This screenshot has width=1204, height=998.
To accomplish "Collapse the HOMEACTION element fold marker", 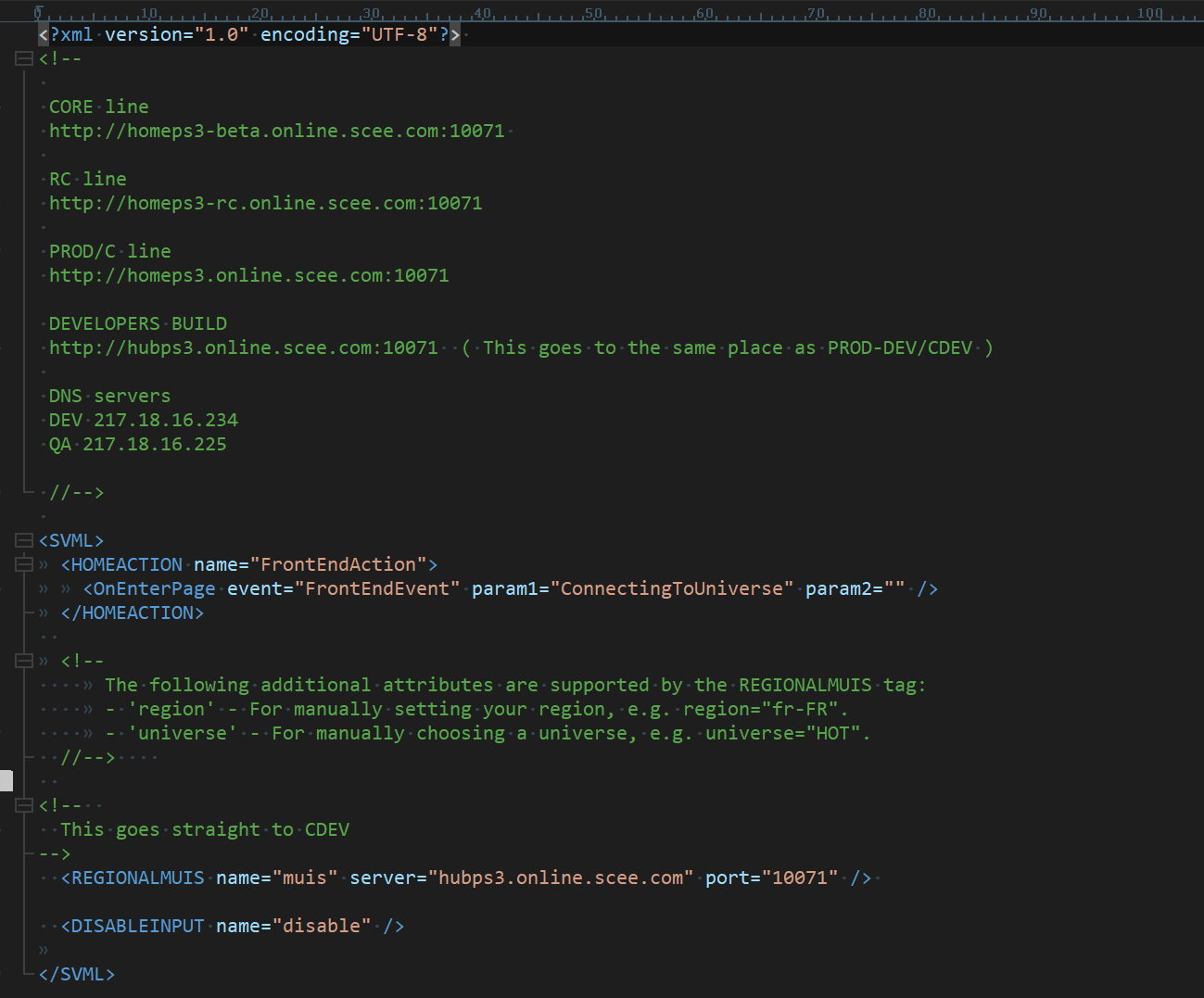I will [x=24, y=564].
